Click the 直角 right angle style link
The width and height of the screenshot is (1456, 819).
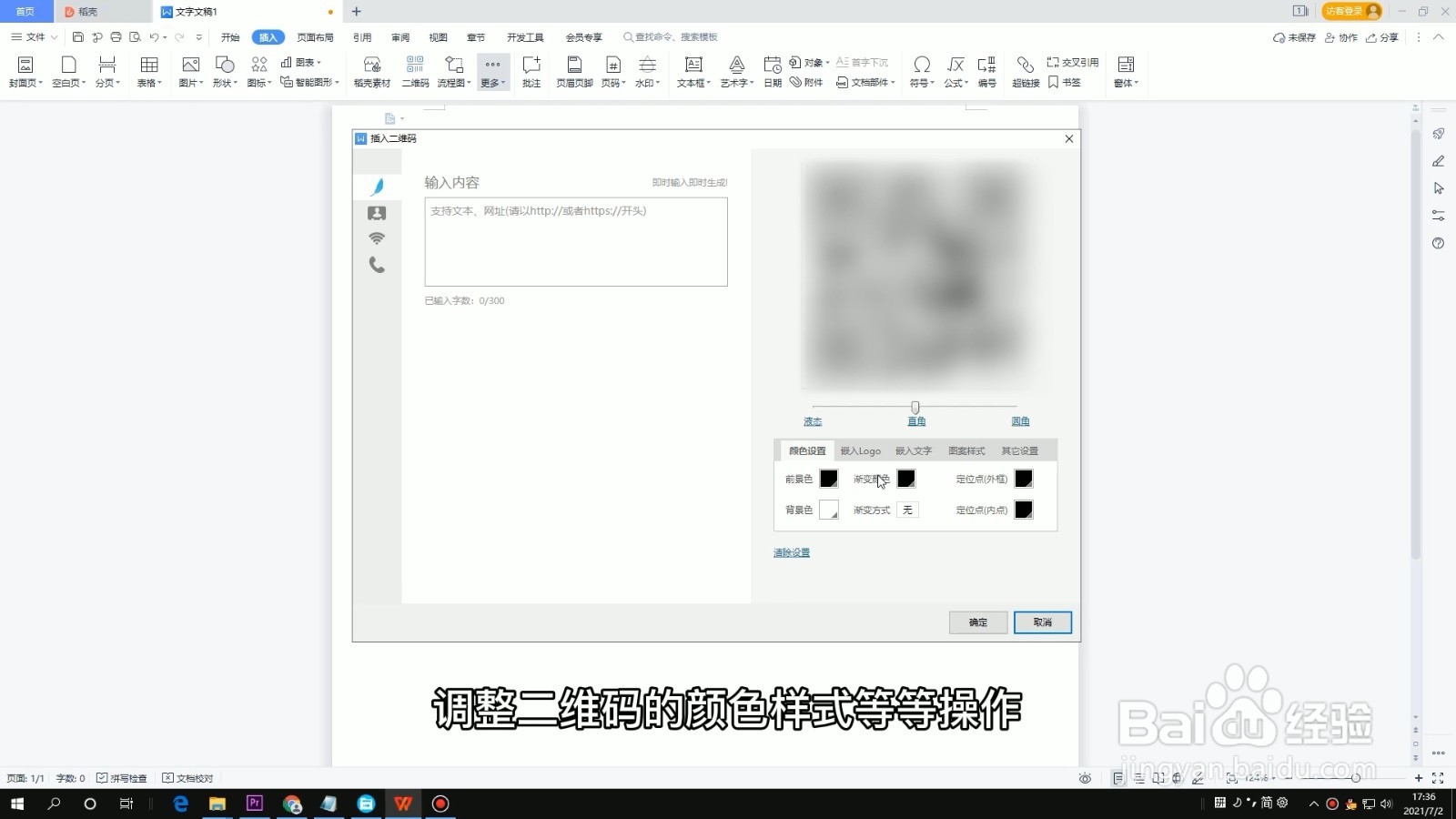916,421
